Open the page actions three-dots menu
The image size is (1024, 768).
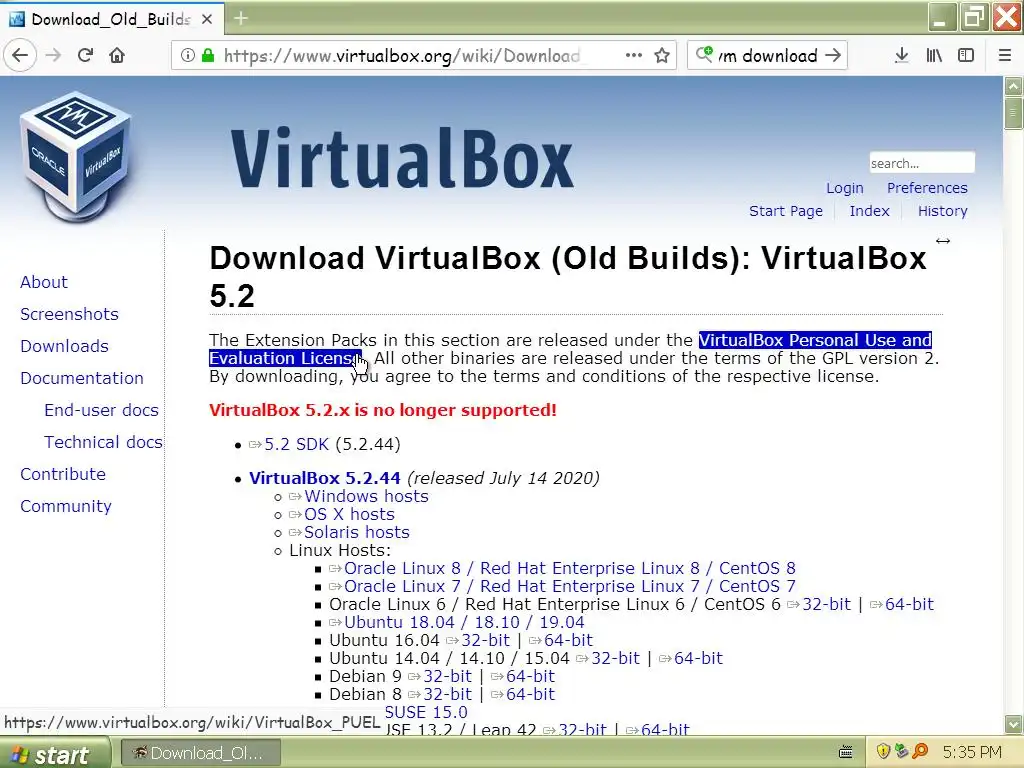click(x=633, y=56)
